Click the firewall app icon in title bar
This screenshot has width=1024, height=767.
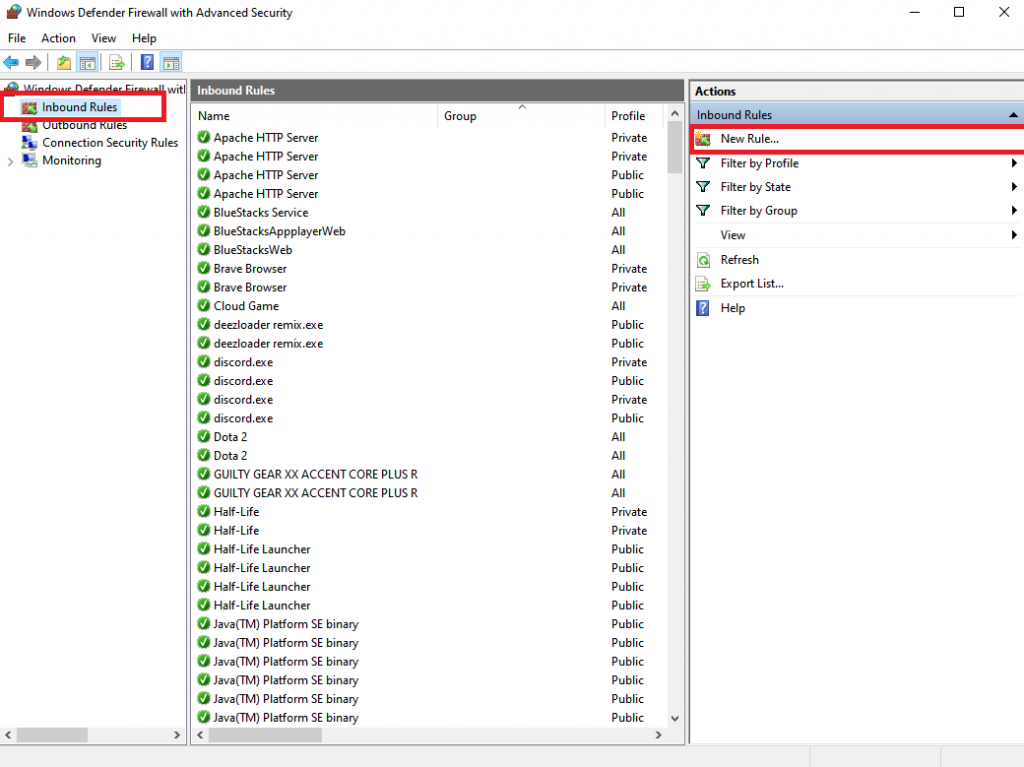(x=13, y=12)
